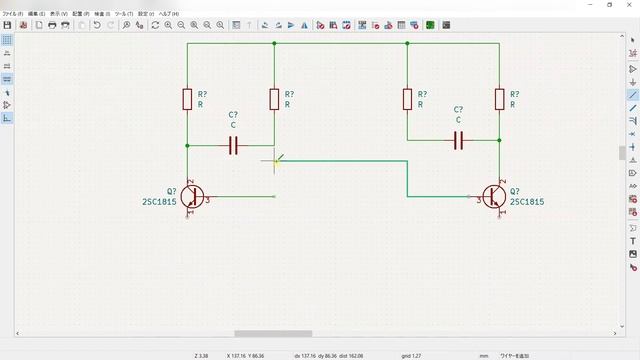Undo the last edit with the Undo arrow
Viewport: 640px width, 360px height.
coord(97,25)
